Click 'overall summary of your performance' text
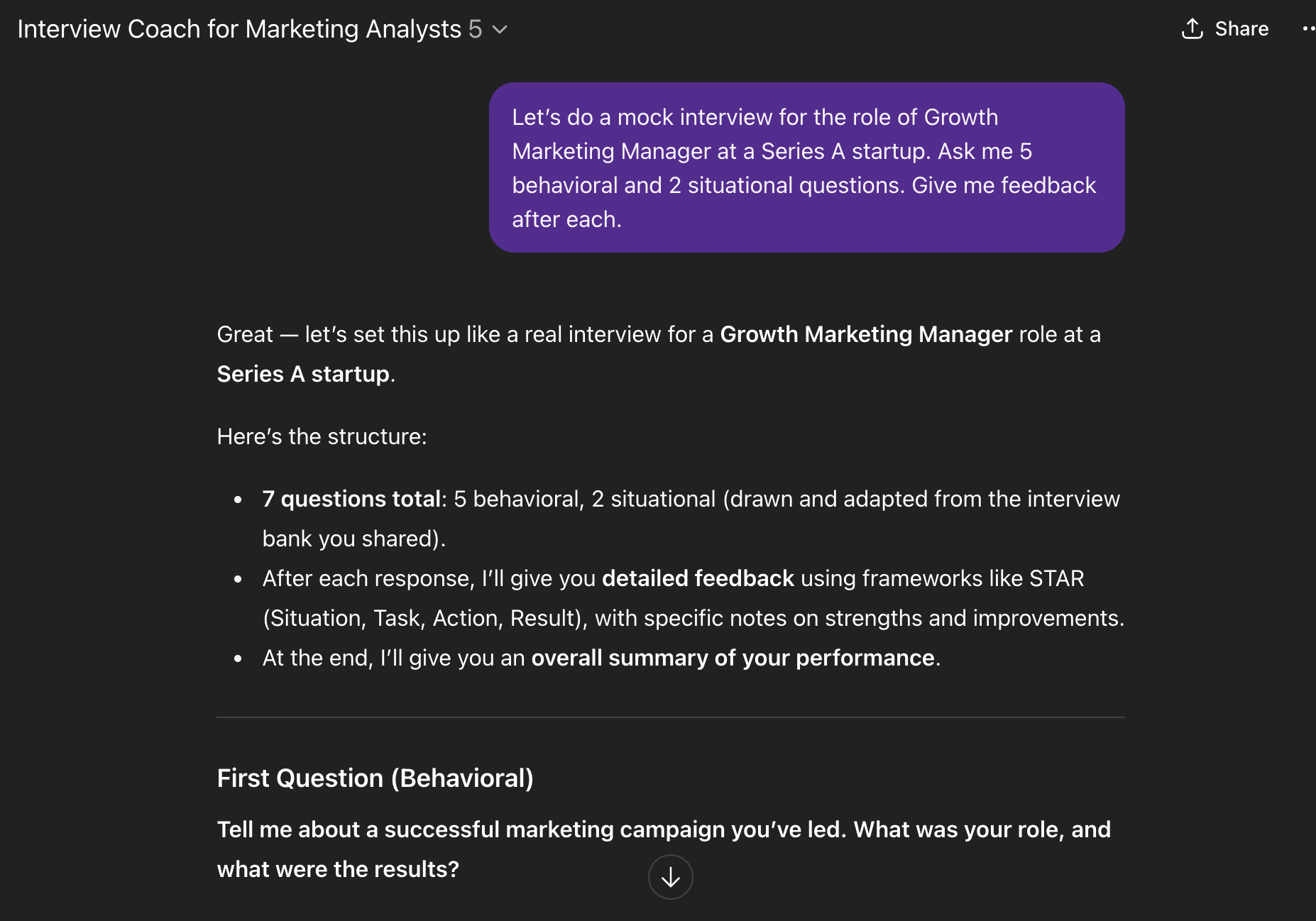This screenshot has height=921, width=1316. 732,658
